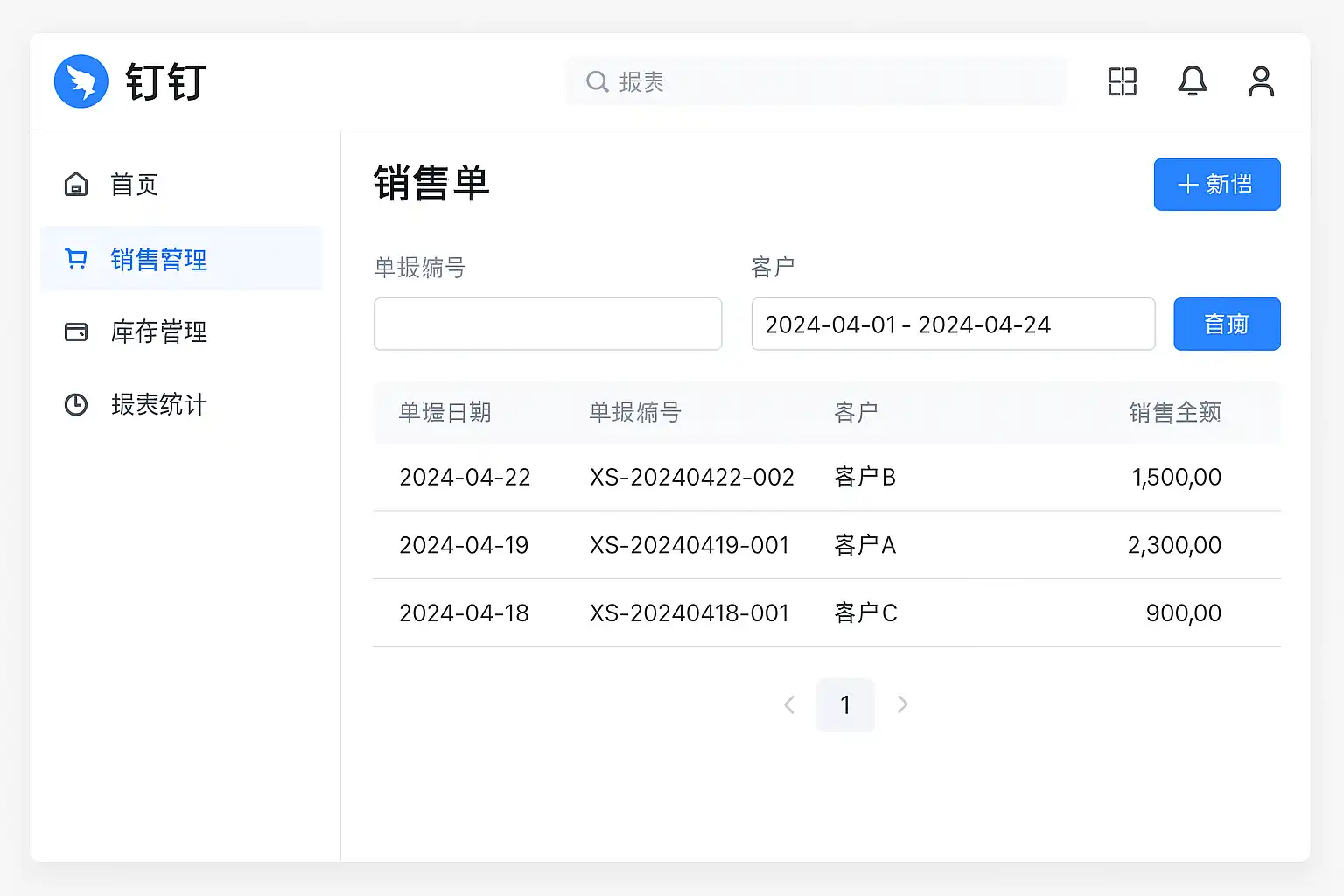1344x896 pixels.
Task: Click the inventory wallet icon
Action: [x=76, y=332]
